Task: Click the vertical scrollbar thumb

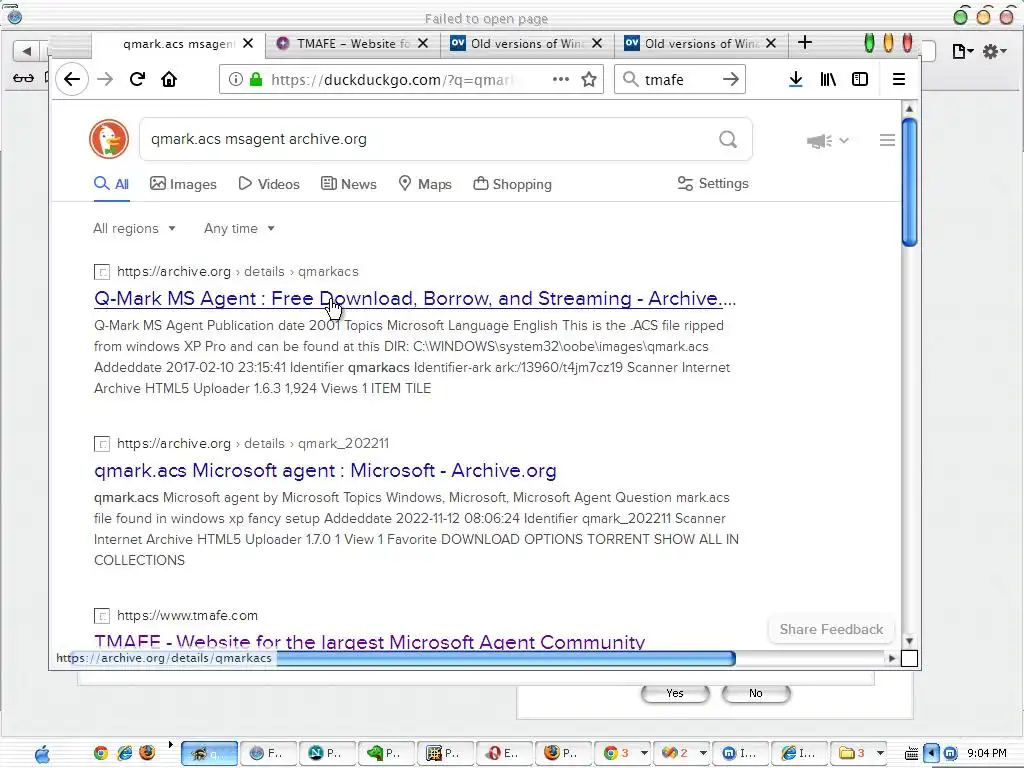Action: 909,182
